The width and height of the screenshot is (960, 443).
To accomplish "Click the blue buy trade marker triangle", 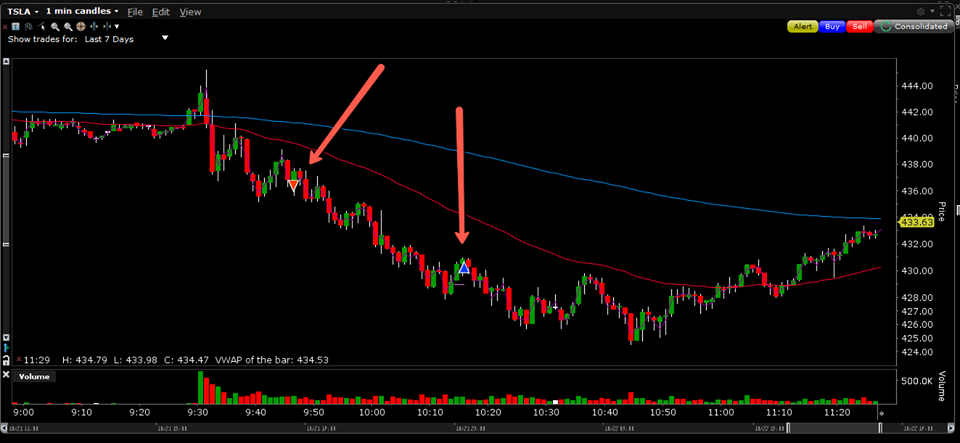I will [x=464, y=268].
